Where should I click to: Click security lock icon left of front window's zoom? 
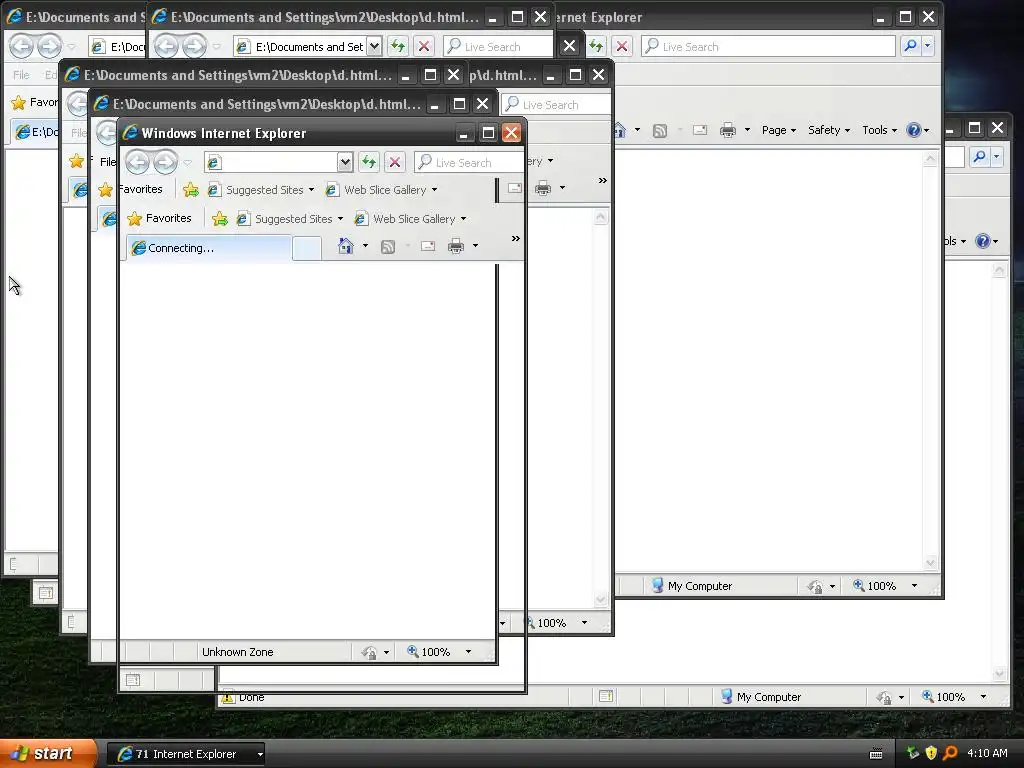point(369,652)
